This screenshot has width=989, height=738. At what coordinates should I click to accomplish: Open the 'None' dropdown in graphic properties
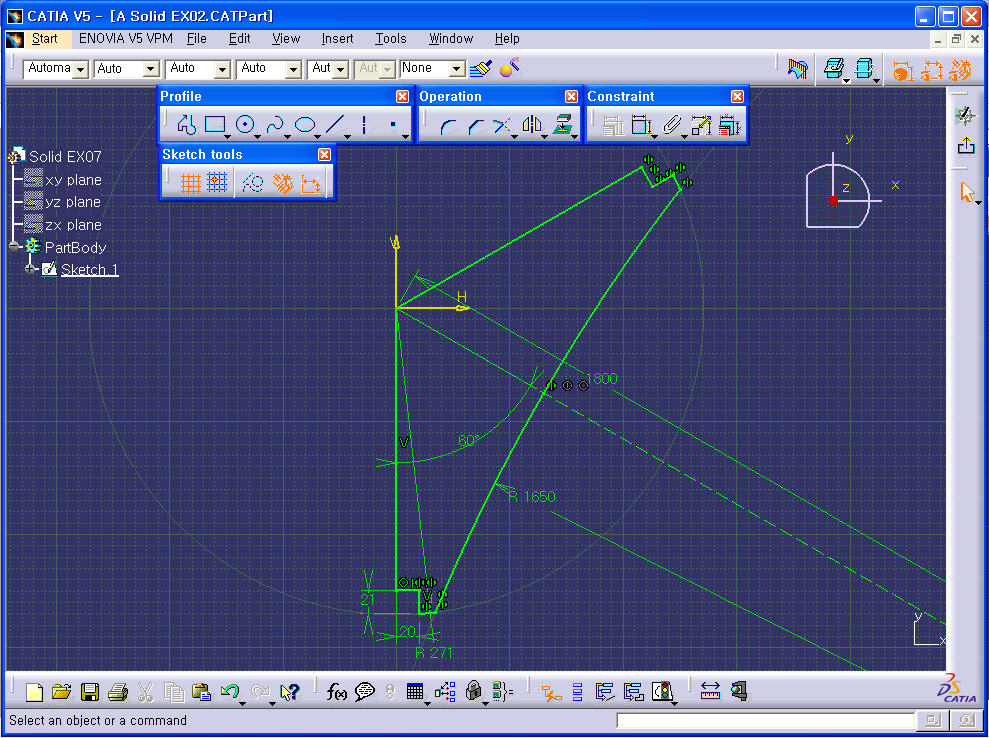coord(457,69)
